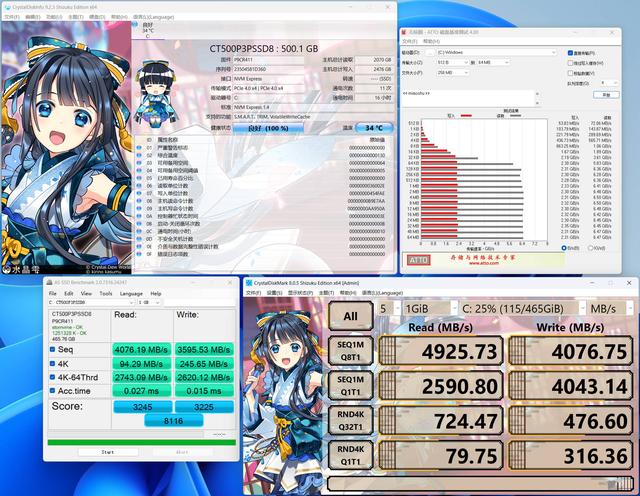Click the green progress bar in AS SSD
The width and height of the screenshot is (640, 496).
[x=142, y=443]
